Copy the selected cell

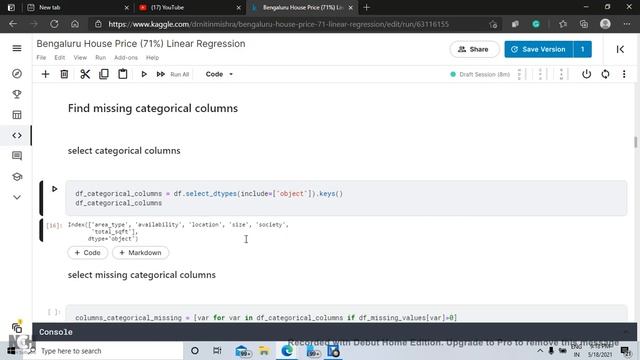pyautogui.click(x=104, y=74)
